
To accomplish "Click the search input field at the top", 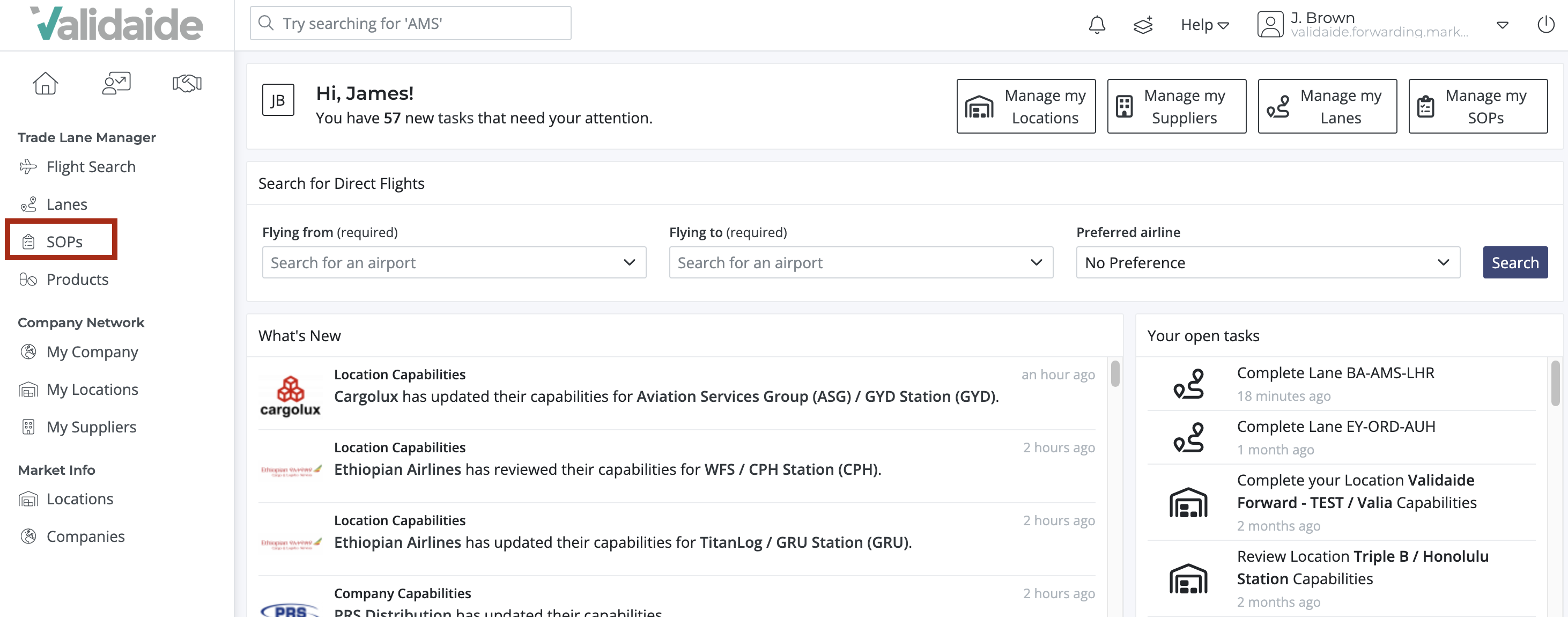I will pos(410,23).
